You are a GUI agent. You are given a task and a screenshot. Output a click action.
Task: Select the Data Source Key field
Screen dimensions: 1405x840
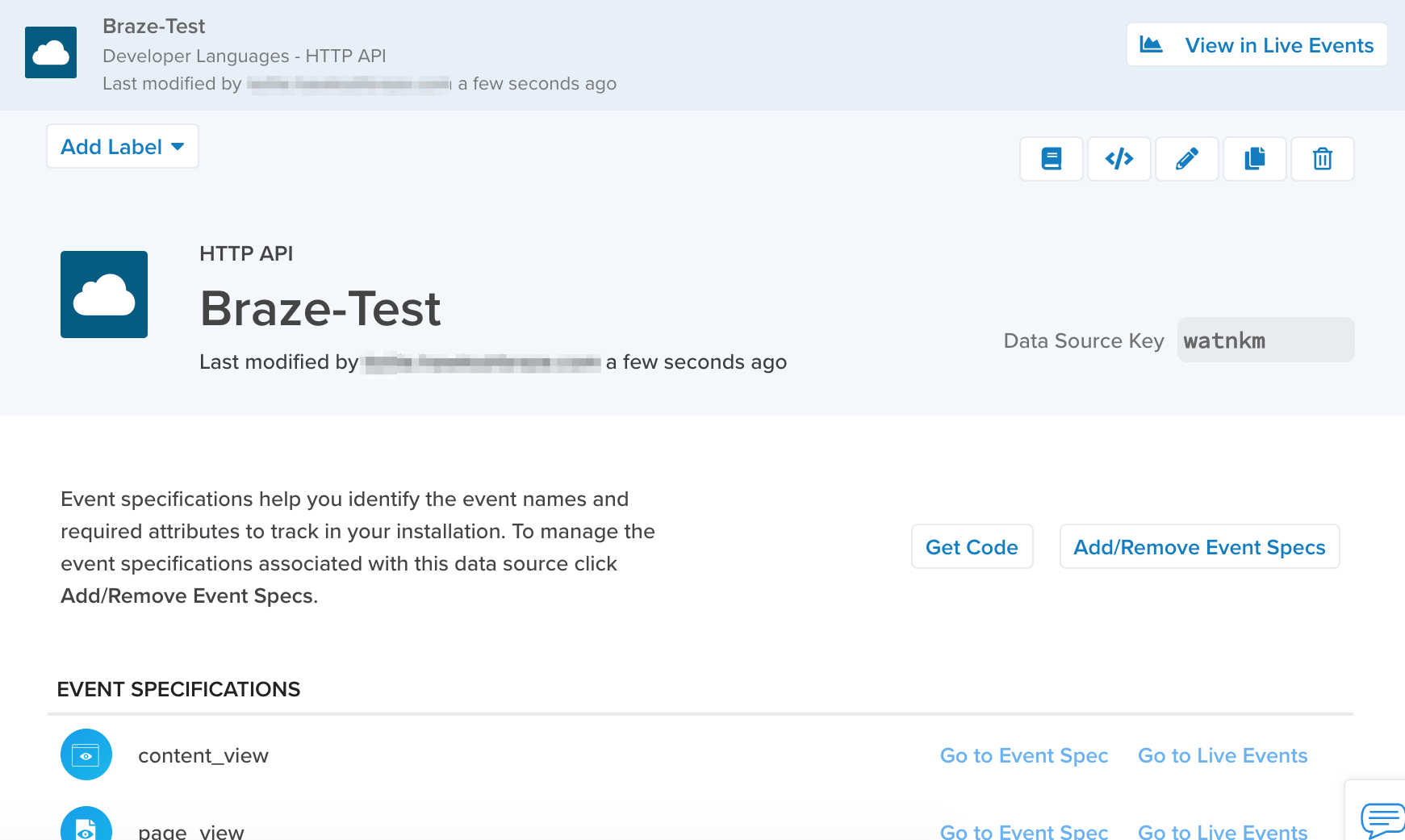(x=1265, y=341)
